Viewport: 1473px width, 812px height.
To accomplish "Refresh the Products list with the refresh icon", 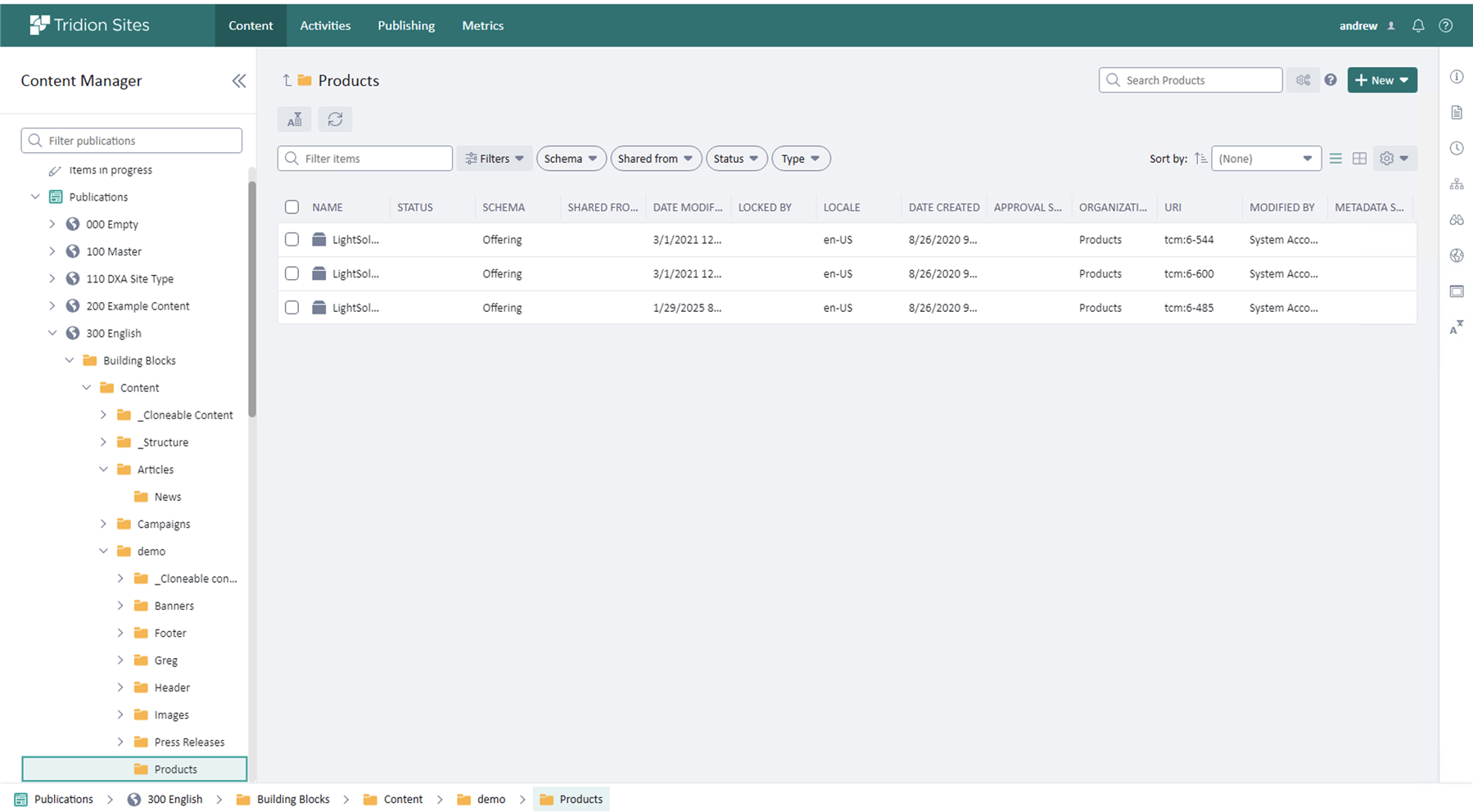I will tap(335, 119).
